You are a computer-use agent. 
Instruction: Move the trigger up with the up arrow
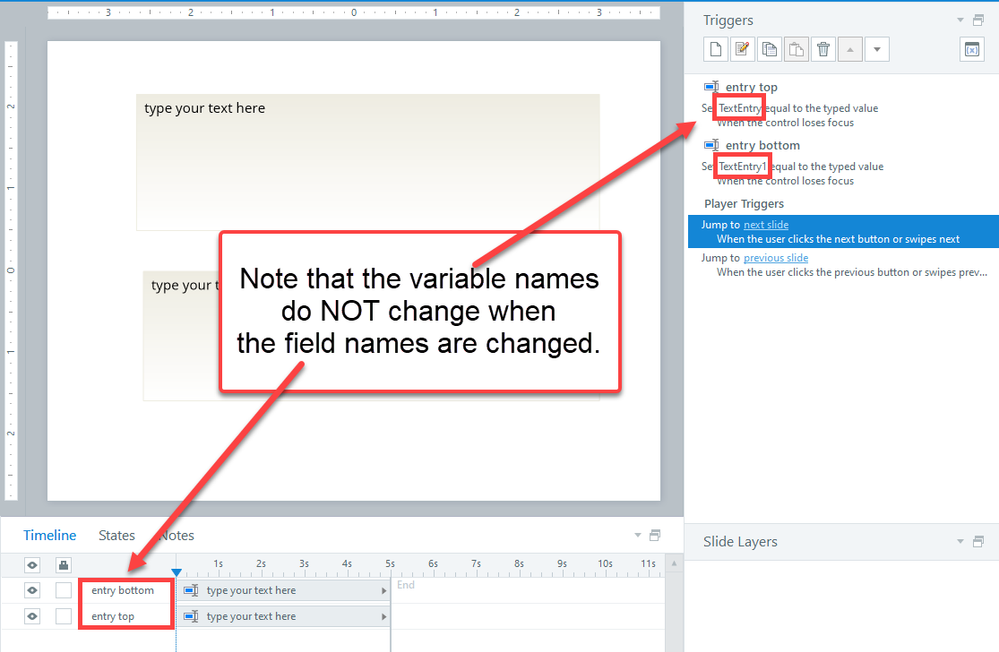click(850, 49)
